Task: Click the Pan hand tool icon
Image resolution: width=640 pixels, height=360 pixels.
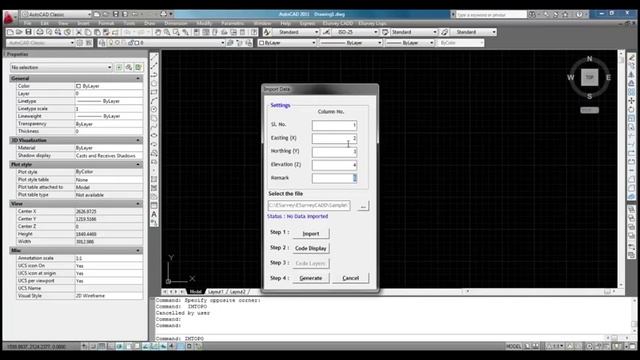Action: click(158, 32)
